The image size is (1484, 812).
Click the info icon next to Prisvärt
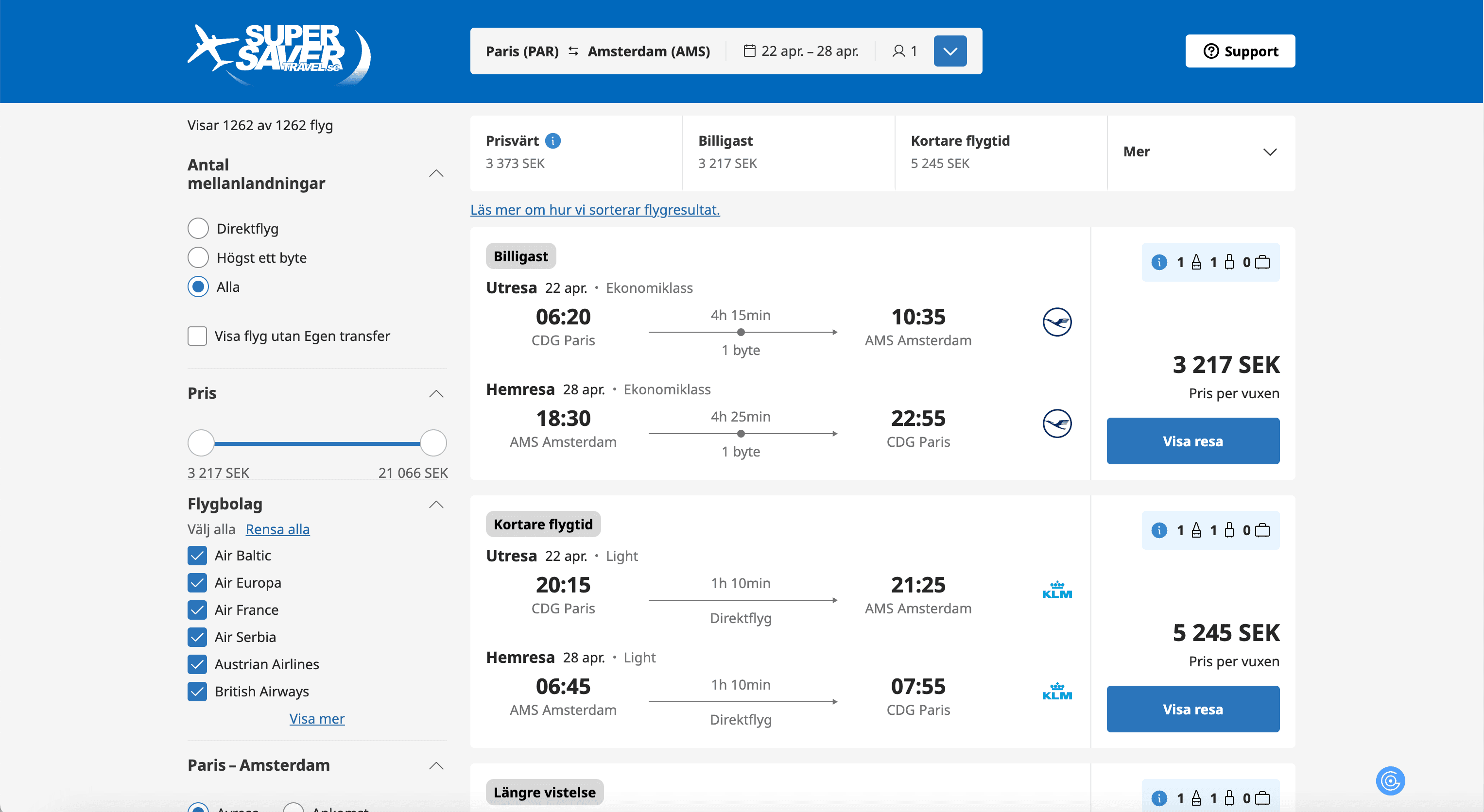(x=552, y=140)
